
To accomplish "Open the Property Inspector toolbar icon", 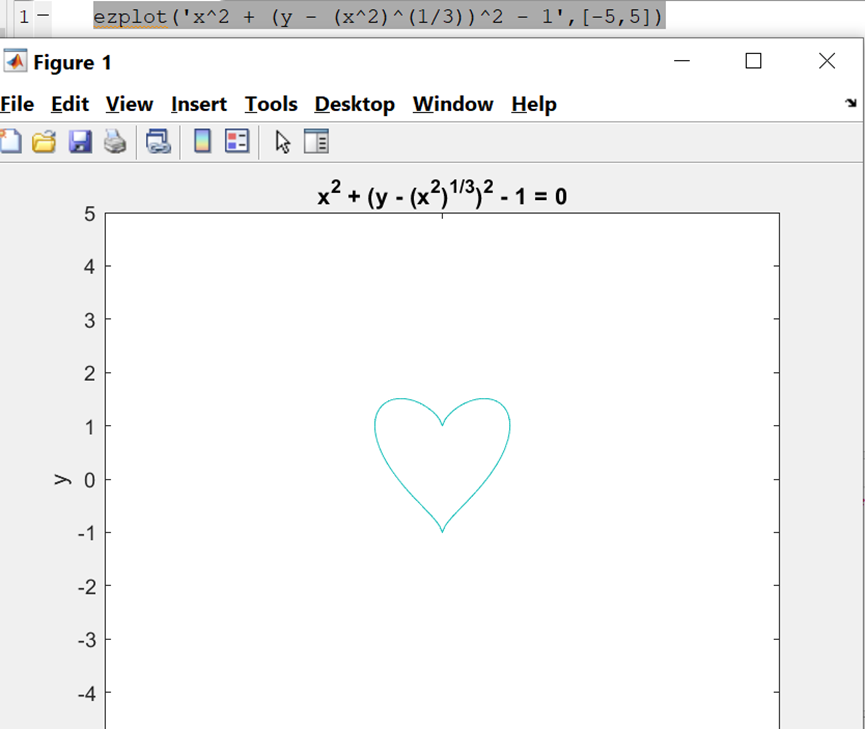I will [x=316, y=141].
